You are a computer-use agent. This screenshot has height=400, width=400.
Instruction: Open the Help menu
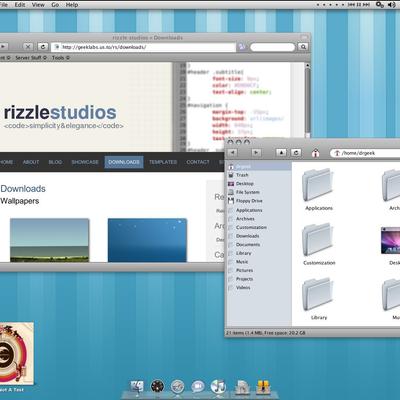coord(72,5)
